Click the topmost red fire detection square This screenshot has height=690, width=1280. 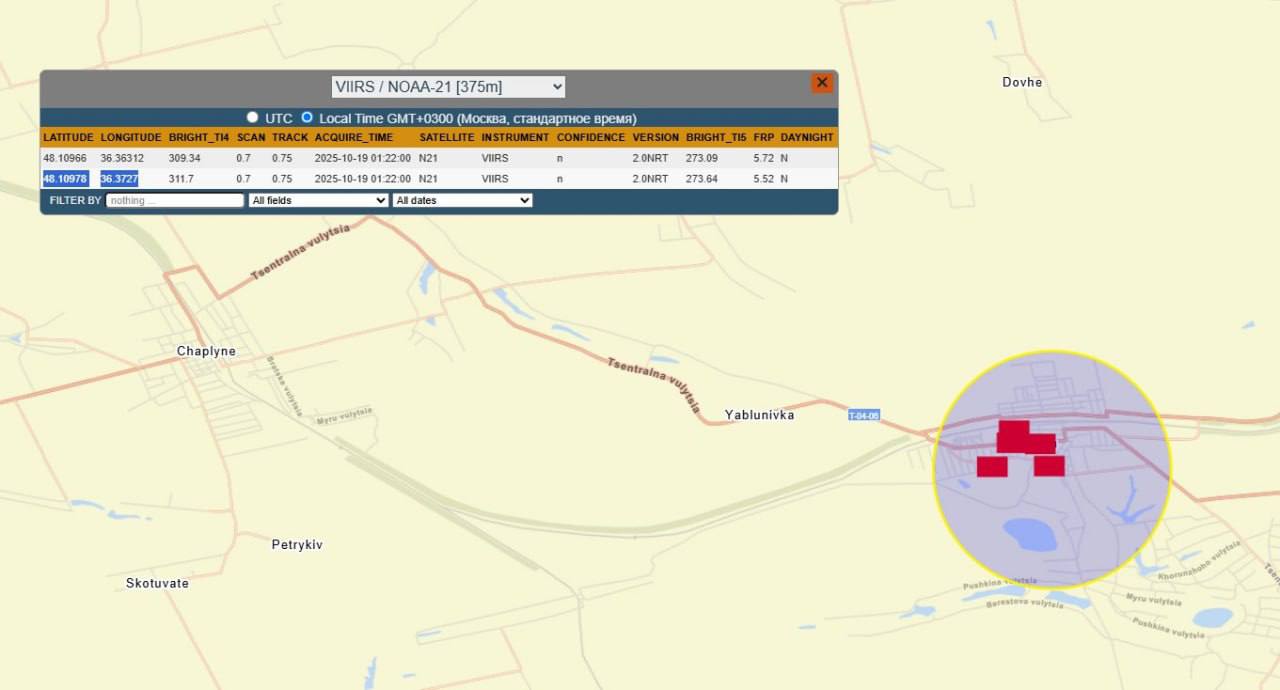(1013, 431)
